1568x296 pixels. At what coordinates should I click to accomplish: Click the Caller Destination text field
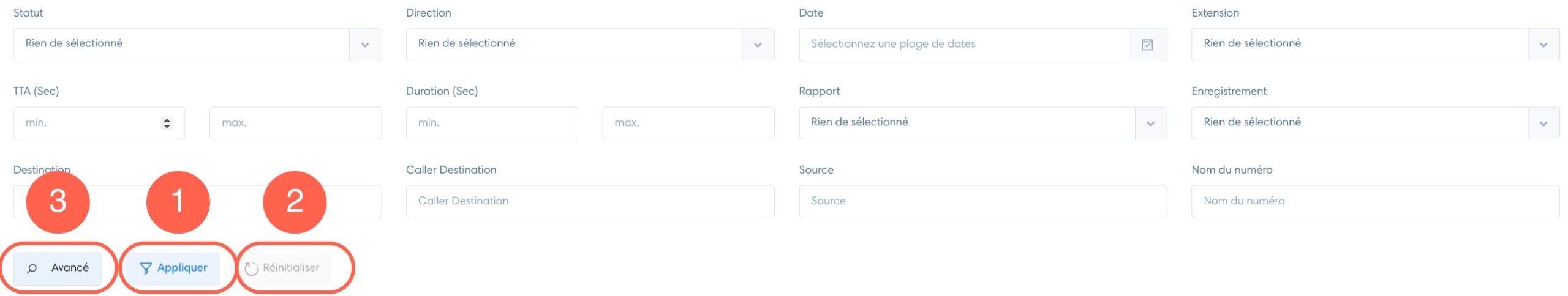590,201
